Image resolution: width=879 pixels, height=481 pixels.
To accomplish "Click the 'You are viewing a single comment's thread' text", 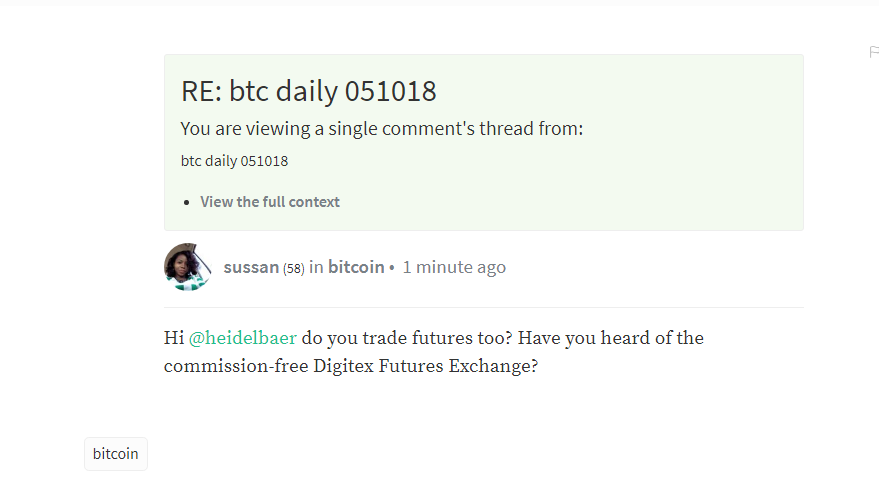I will (x=382, y=129).
